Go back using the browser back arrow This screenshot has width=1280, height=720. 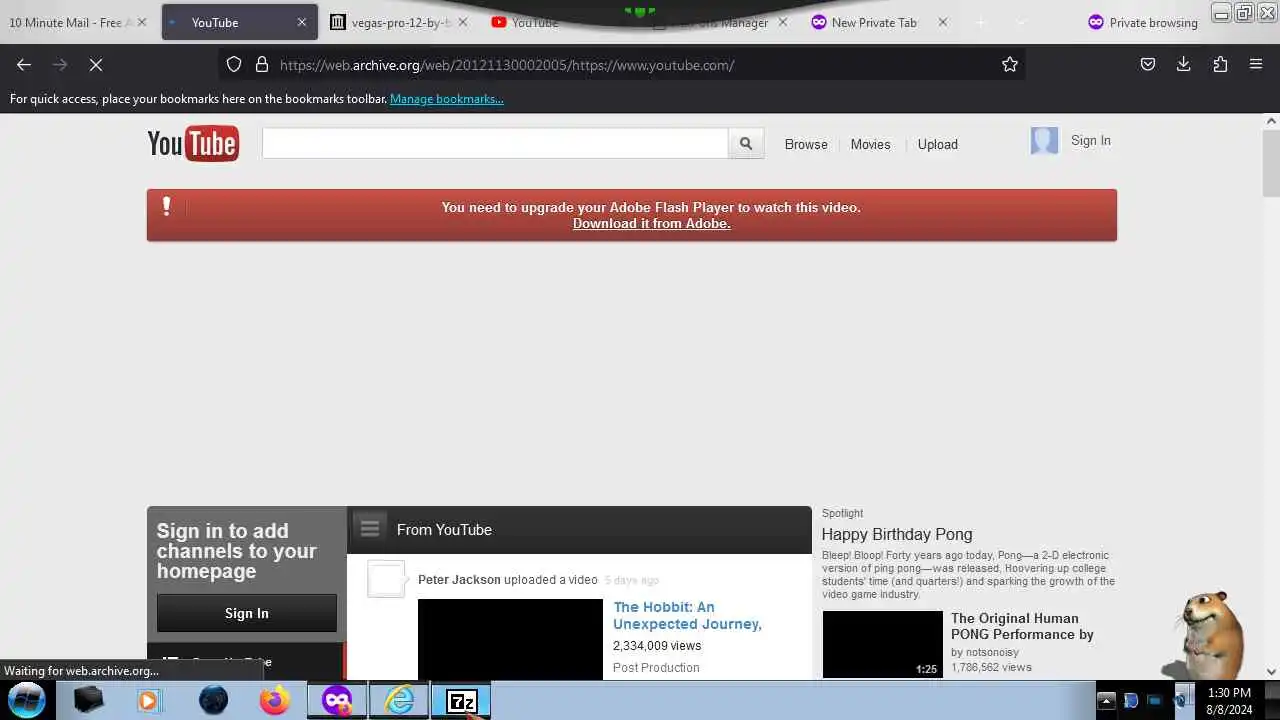tap(24, 64)
